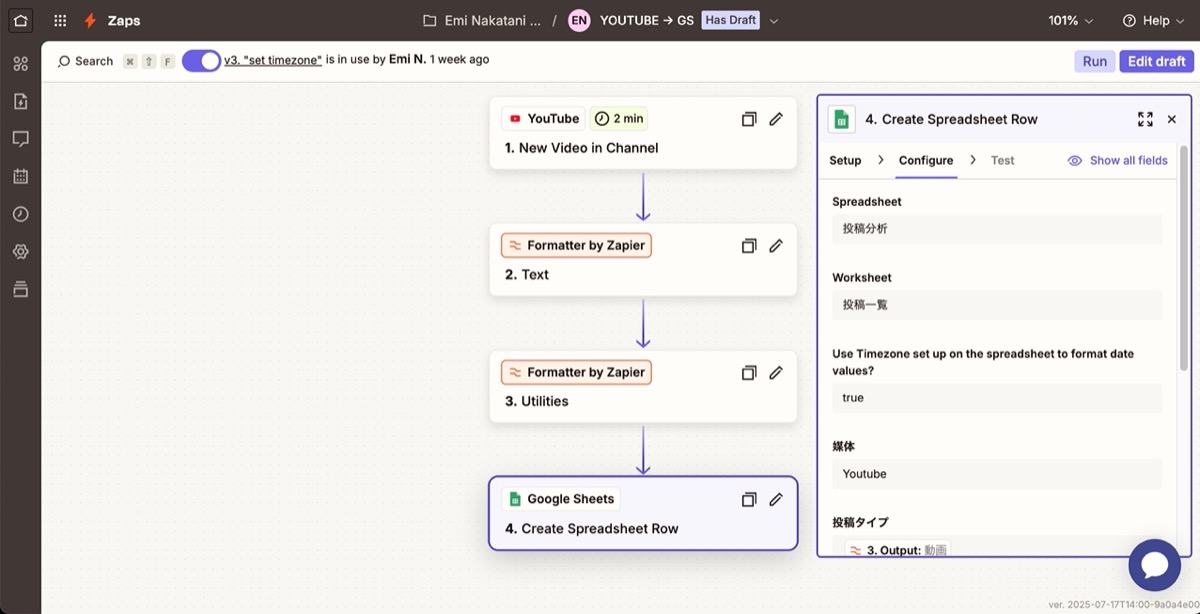Screen dimensions: 1200x614
Task: Click the panel's vertical scrollbar
Action: coord(1184,258)
